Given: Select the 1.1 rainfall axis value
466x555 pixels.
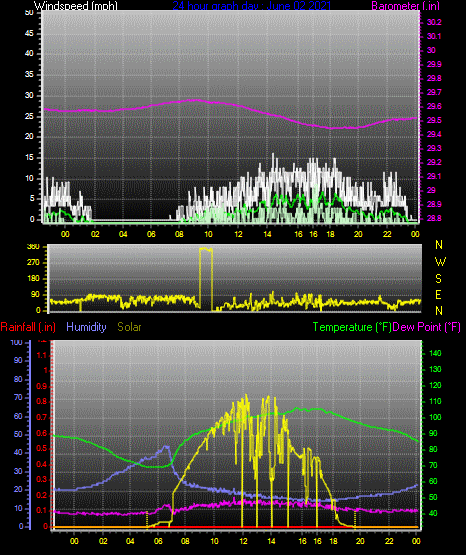Looking at the screenshot, I should (x=42, y=355).
